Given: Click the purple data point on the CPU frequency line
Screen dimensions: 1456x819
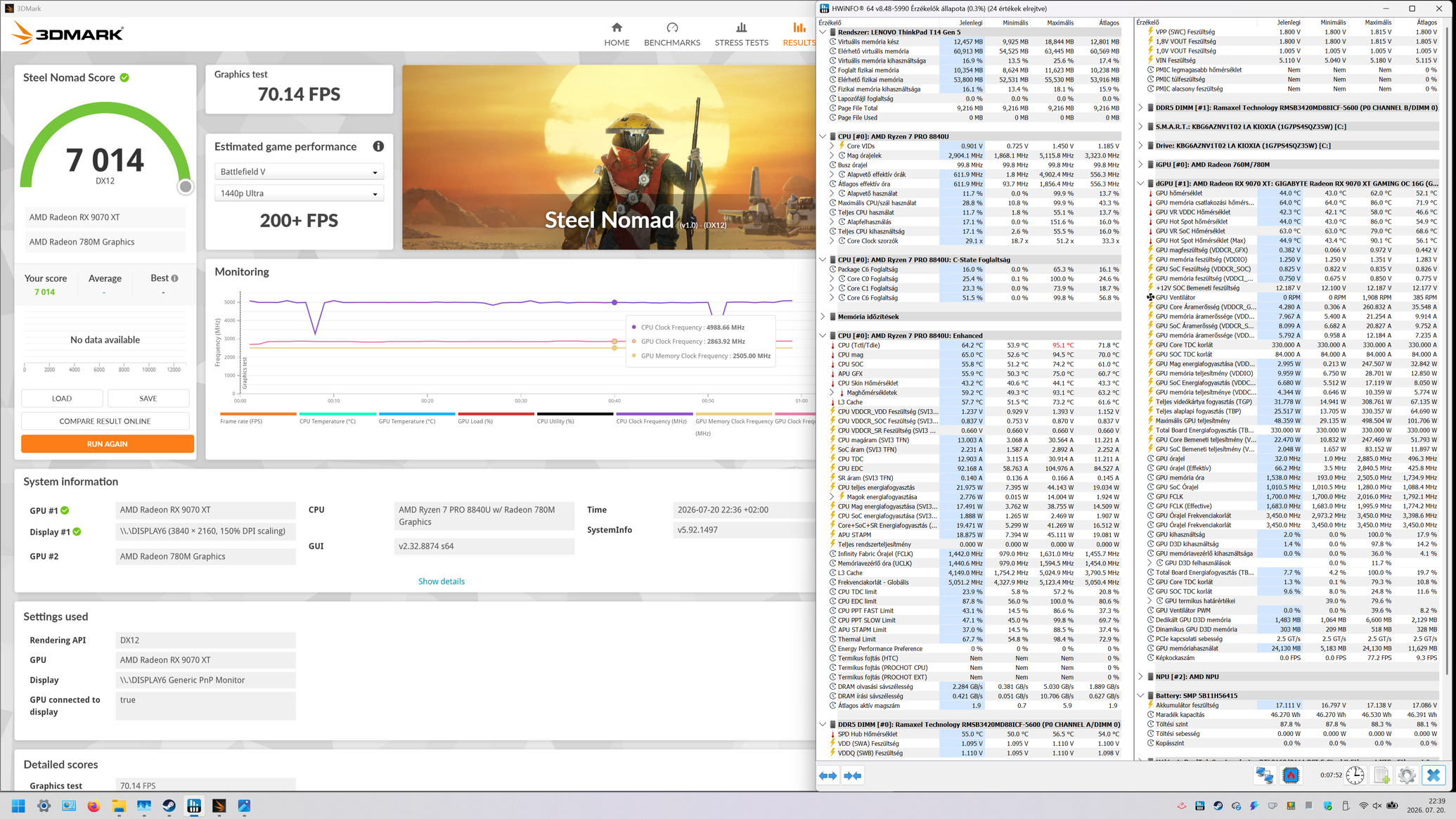Looking at the screenshot, I should pyautogui.click(x=614, y=302).
